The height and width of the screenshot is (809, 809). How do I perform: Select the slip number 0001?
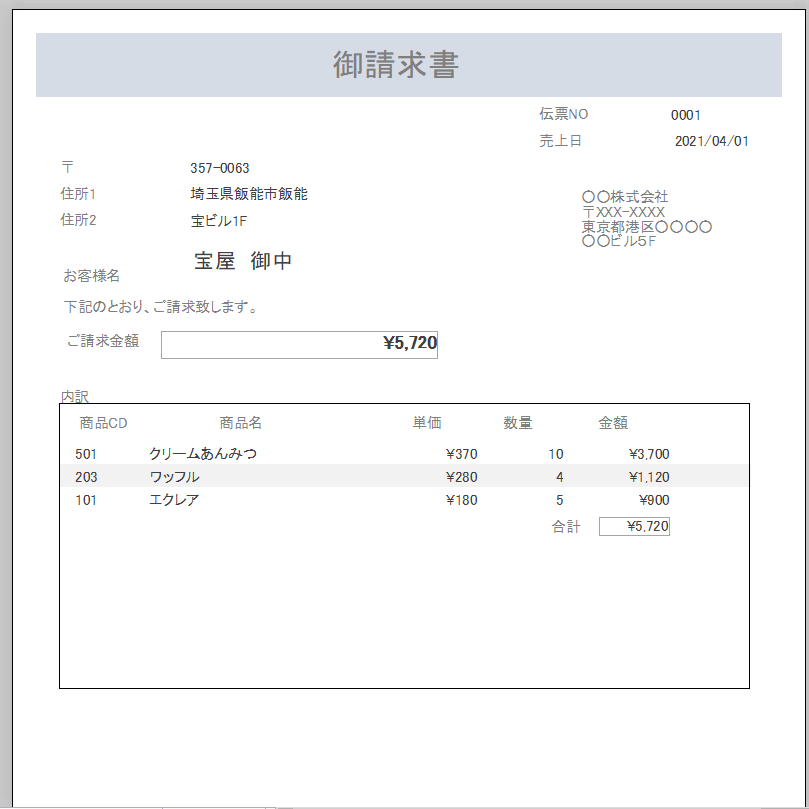coord(685,115)
